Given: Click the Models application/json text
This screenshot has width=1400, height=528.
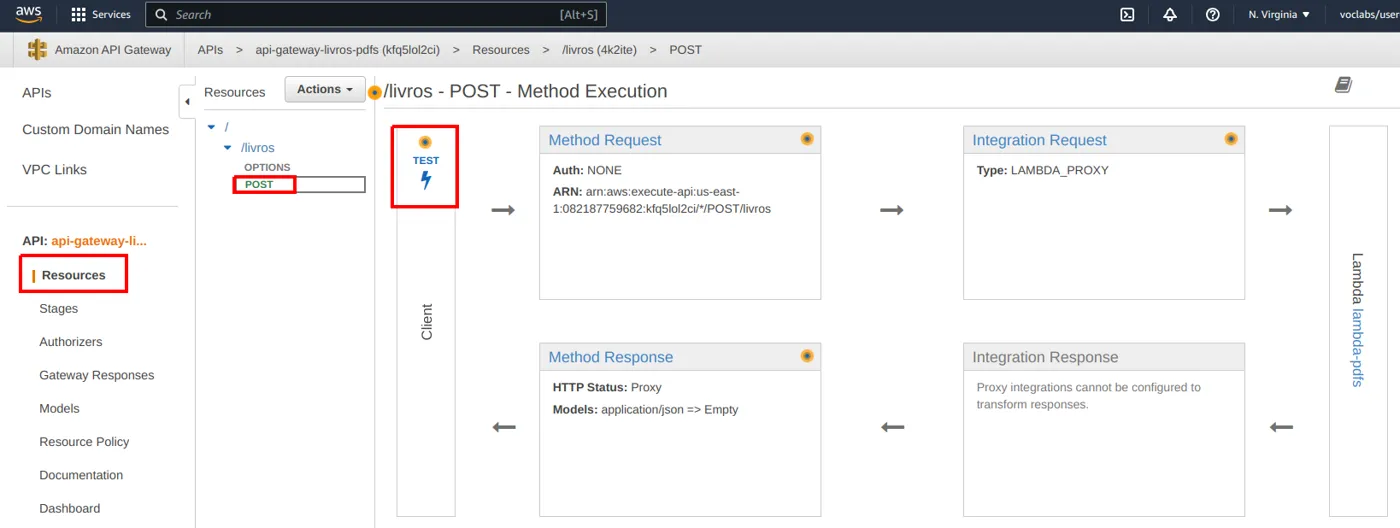Looking at the screenshot, I should tap(645, 410).
